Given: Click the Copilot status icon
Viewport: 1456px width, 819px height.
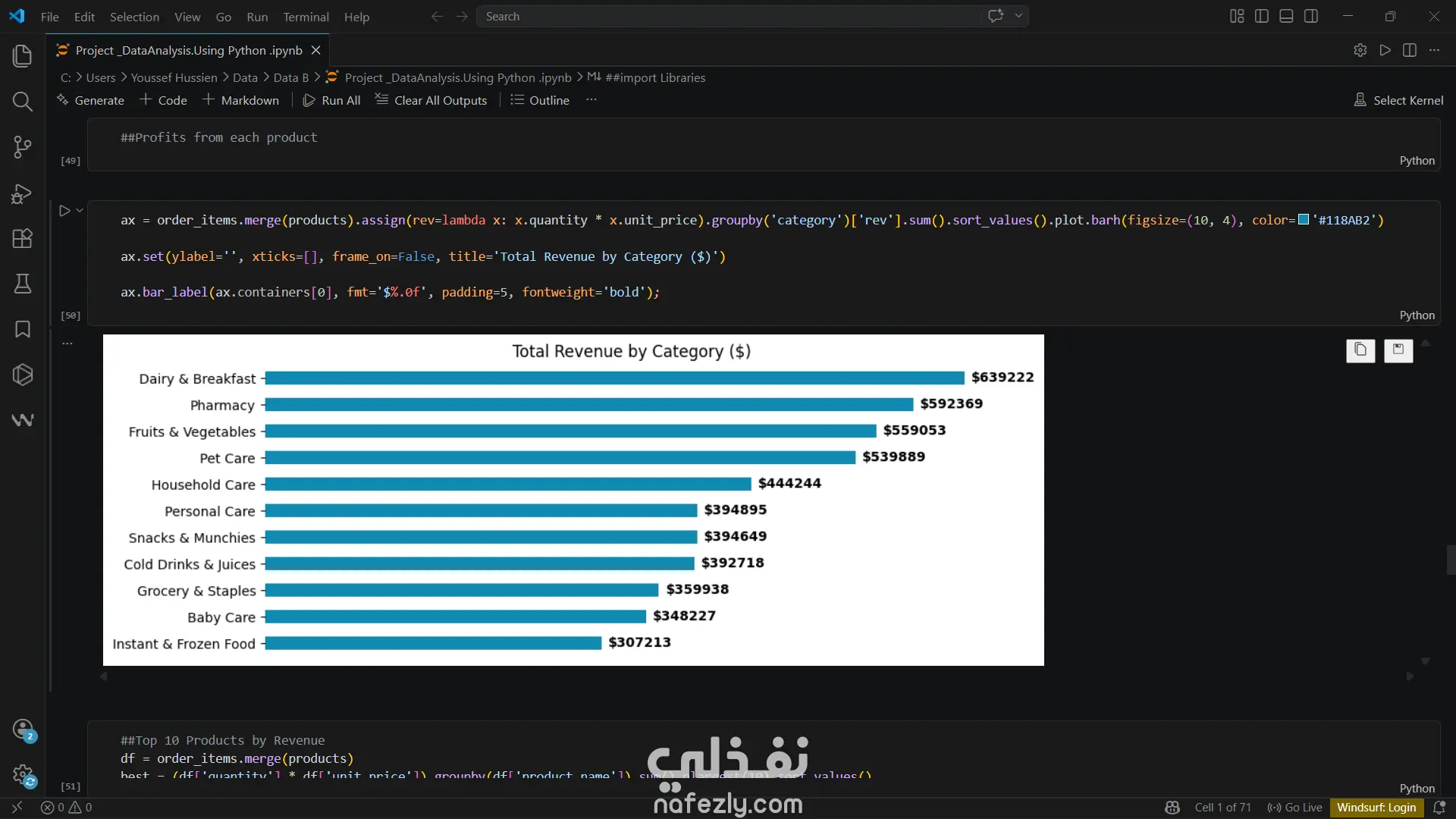Looking at the screenshot, I should (1172, 808).
